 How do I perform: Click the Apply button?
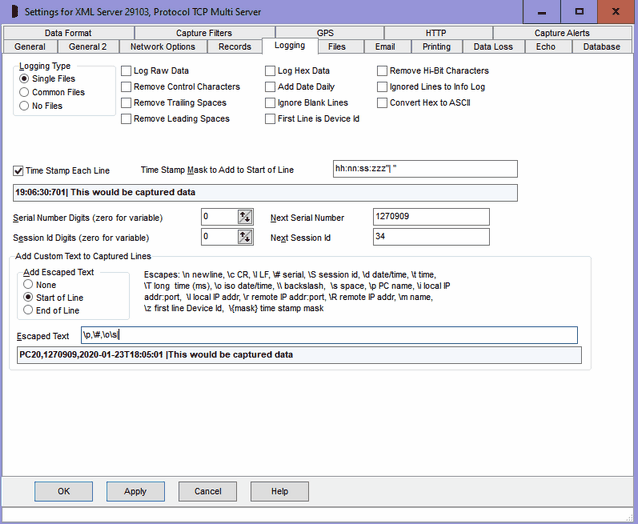[135, 491]
